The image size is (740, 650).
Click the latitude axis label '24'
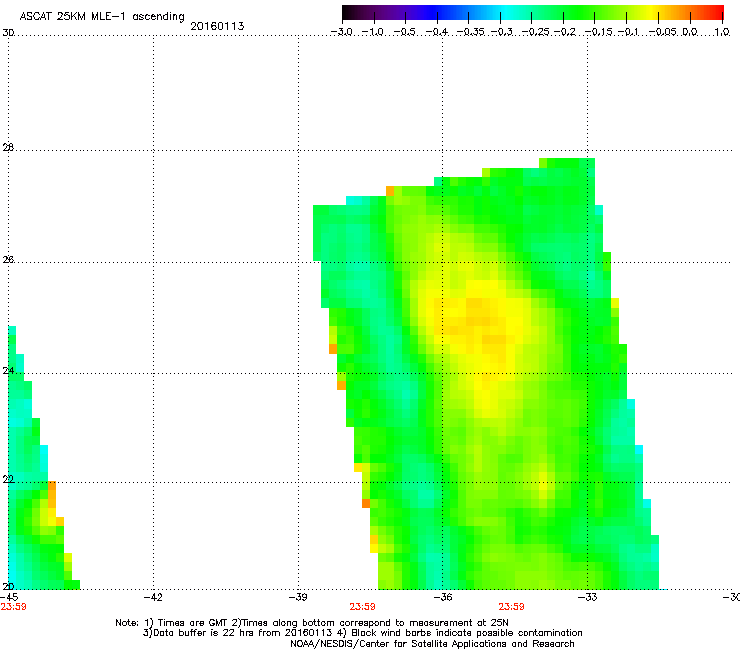8,371
